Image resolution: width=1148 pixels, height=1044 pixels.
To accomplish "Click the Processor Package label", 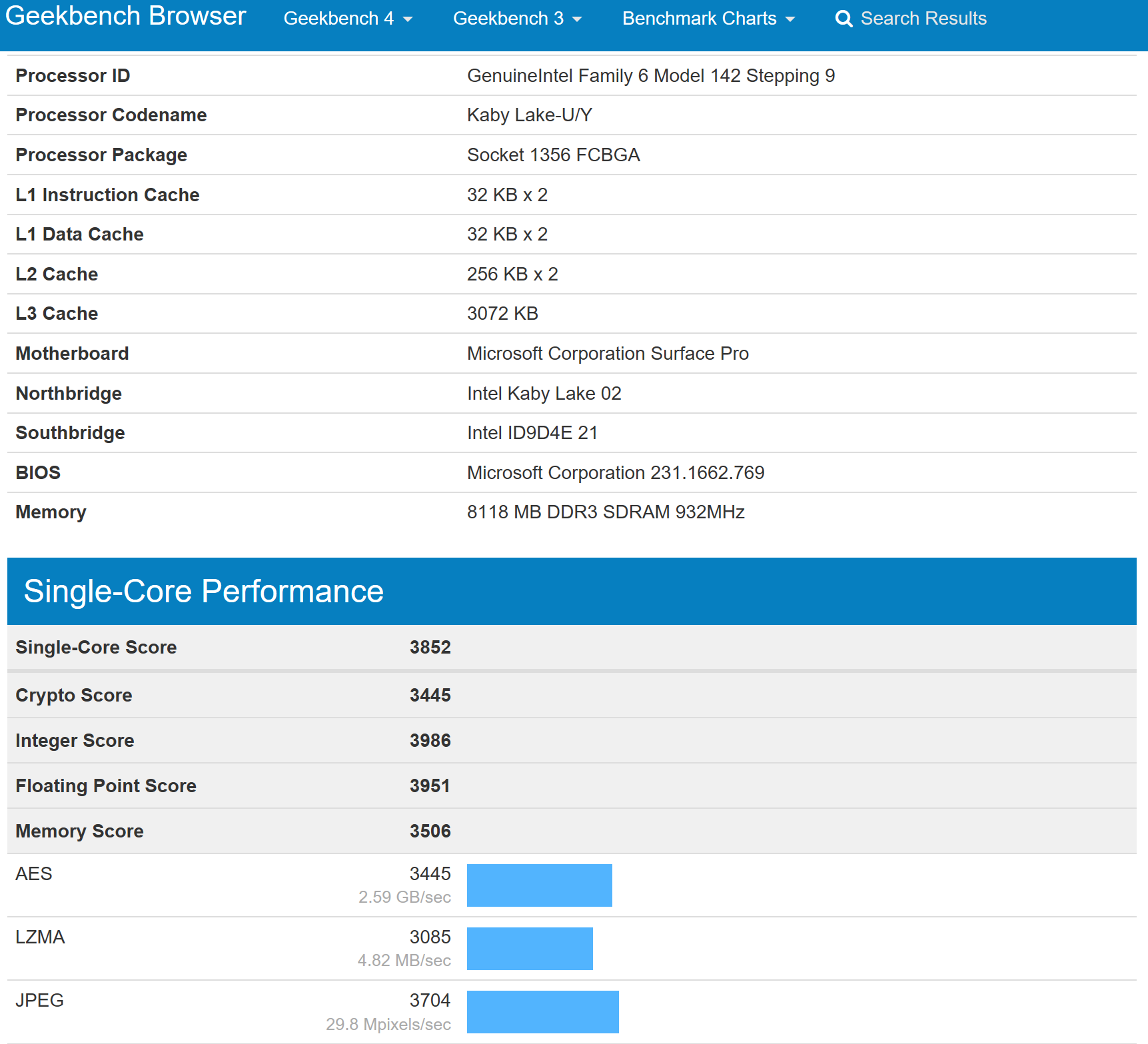I will [101, 155].
